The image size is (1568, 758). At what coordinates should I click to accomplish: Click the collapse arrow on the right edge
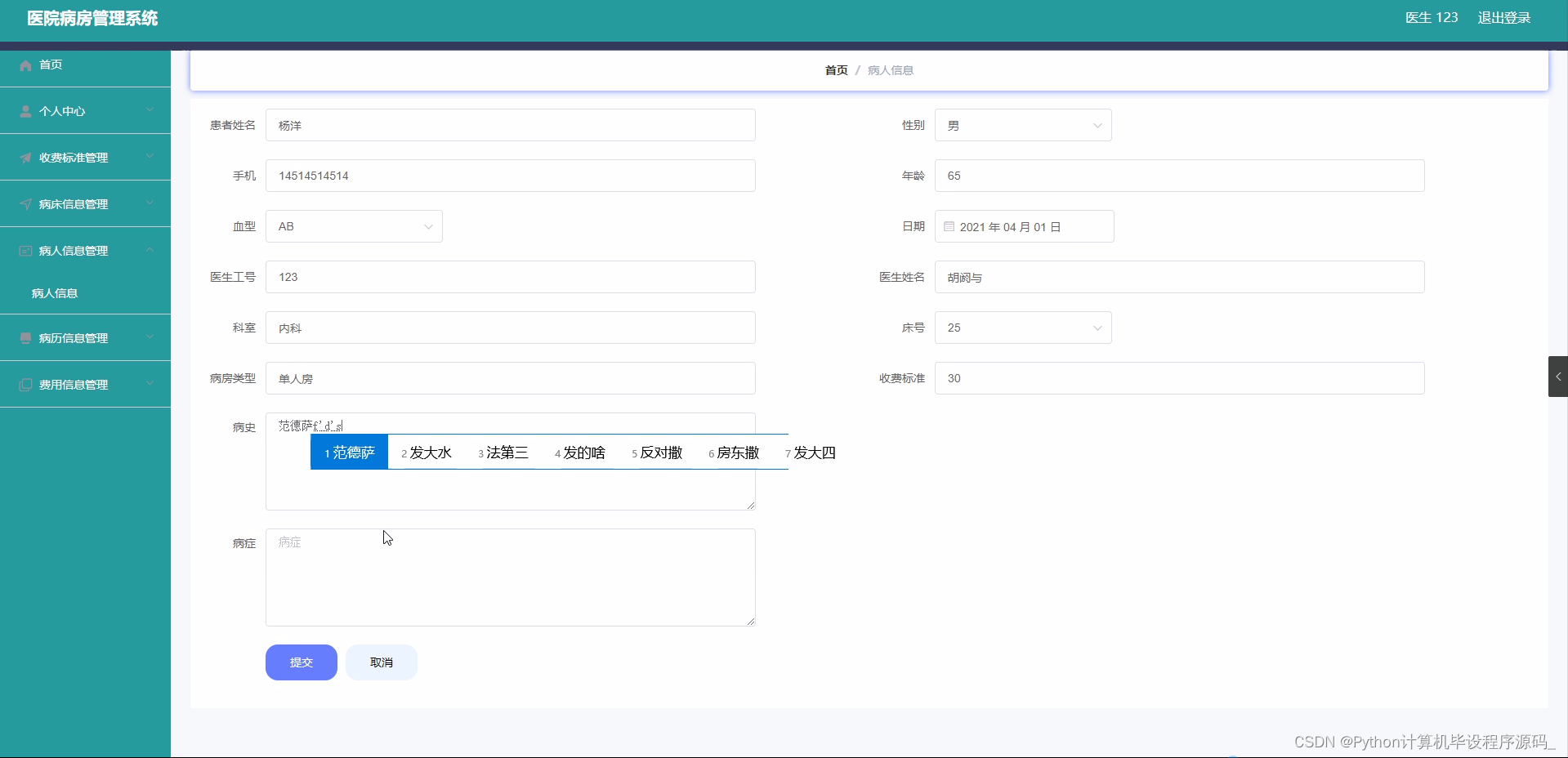[x=1559, y=377]
